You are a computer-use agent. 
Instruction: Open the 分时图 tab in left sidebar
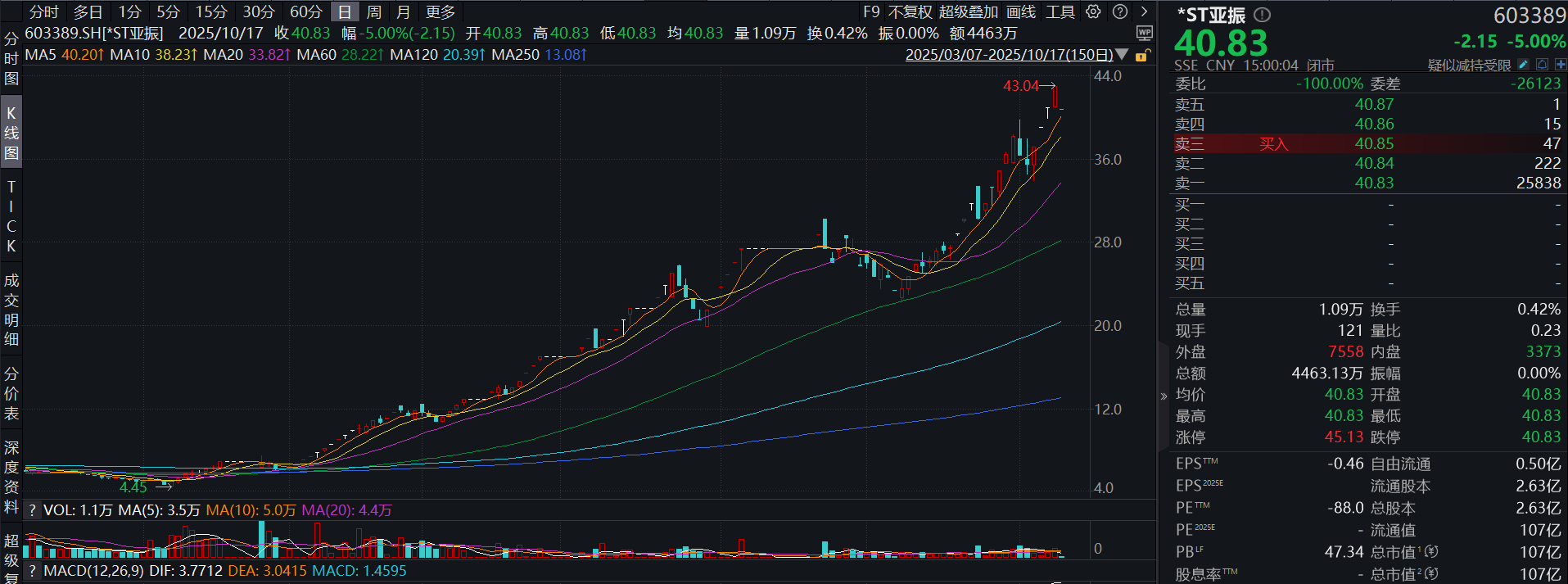(x=11, y=59)
